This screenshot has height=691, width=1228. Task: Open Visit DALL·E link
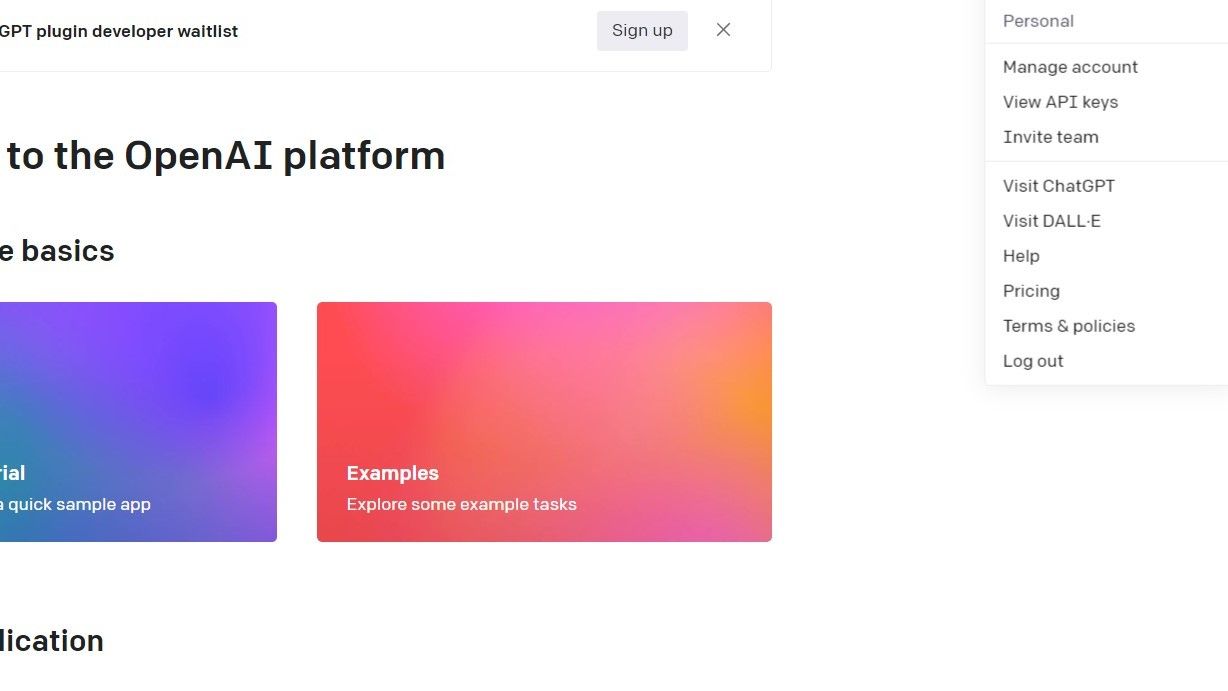(x=1052, y=220)
